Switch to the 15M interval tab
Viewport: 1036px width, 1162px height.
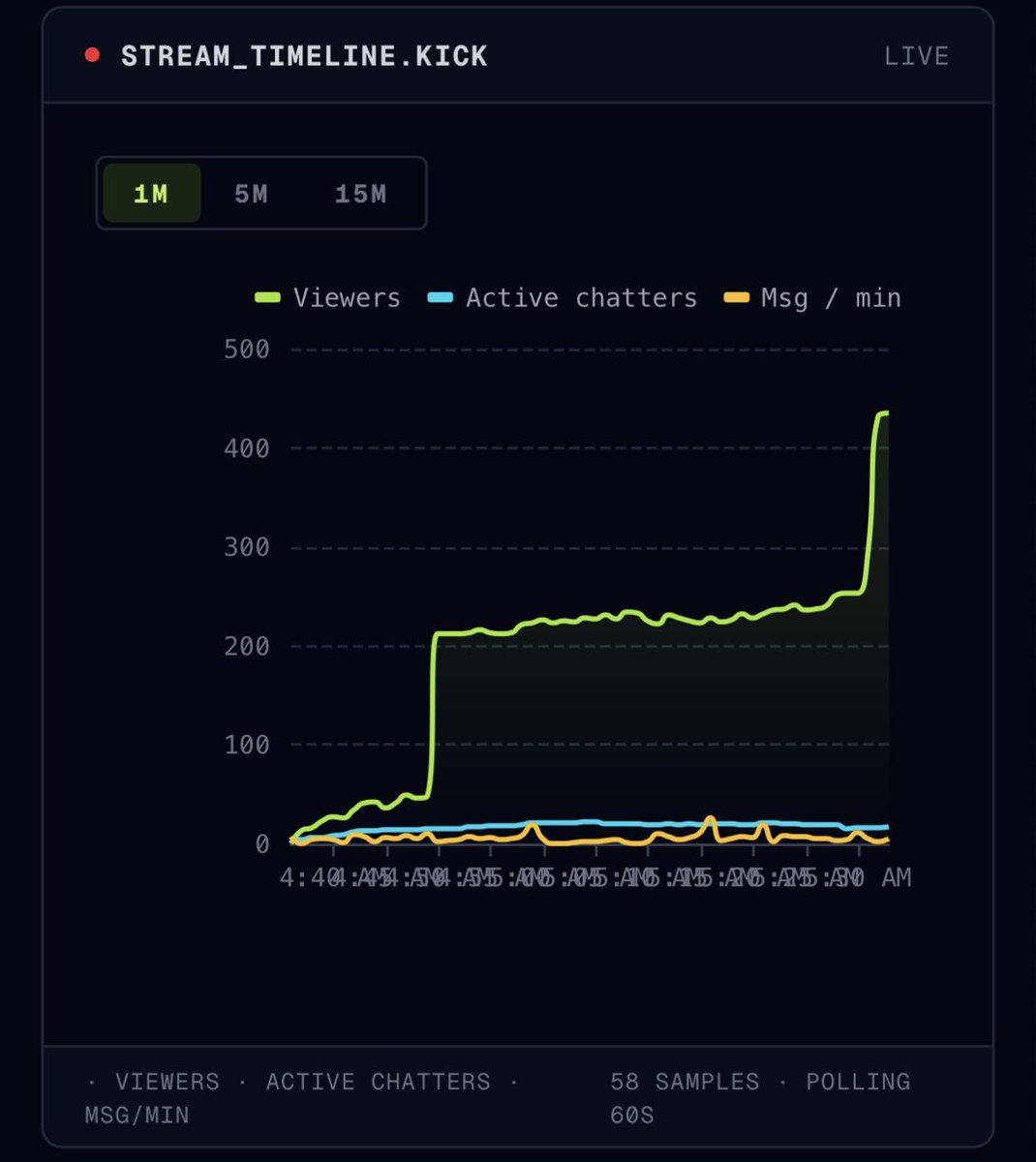click(x=360, y=194)
